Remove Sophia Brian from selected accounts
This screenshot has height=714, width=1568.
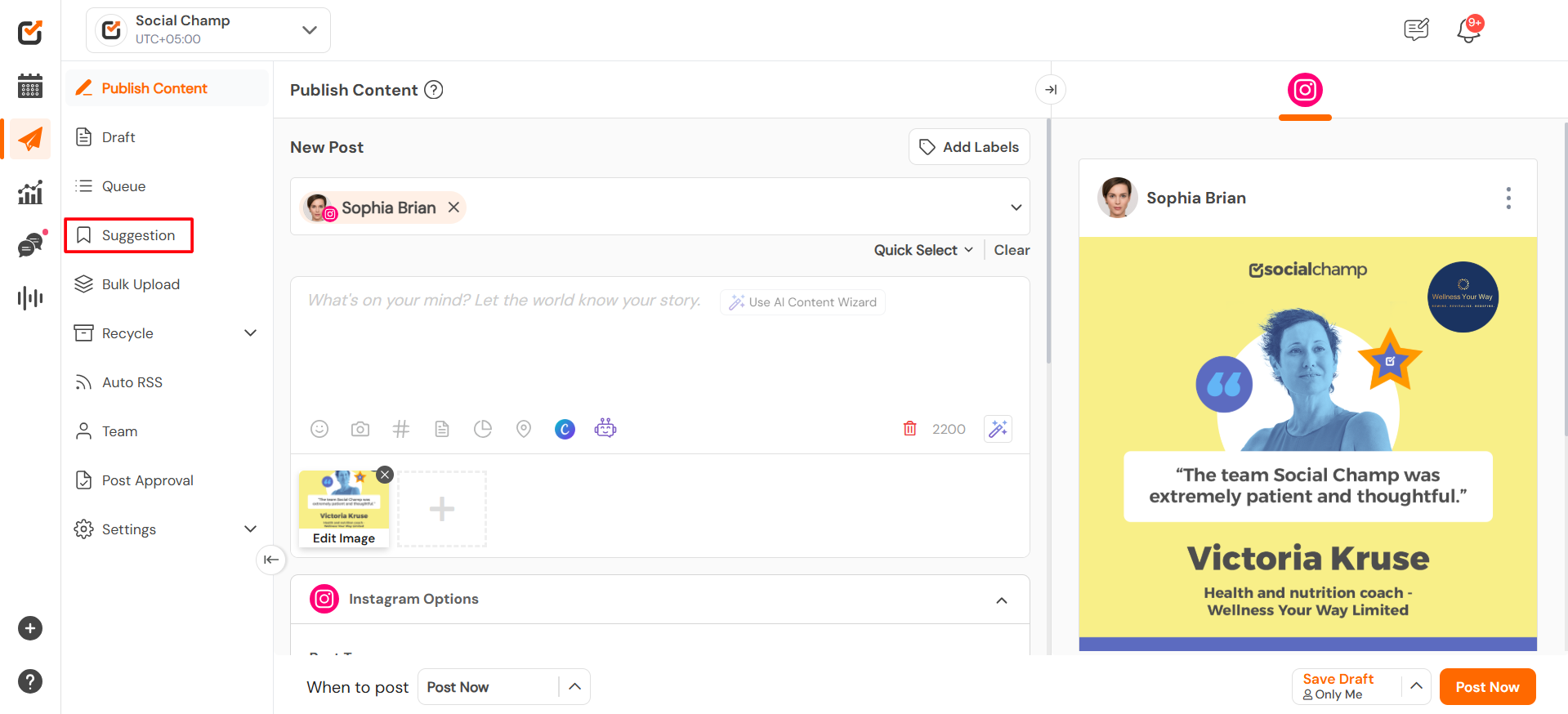click(453, 208)
